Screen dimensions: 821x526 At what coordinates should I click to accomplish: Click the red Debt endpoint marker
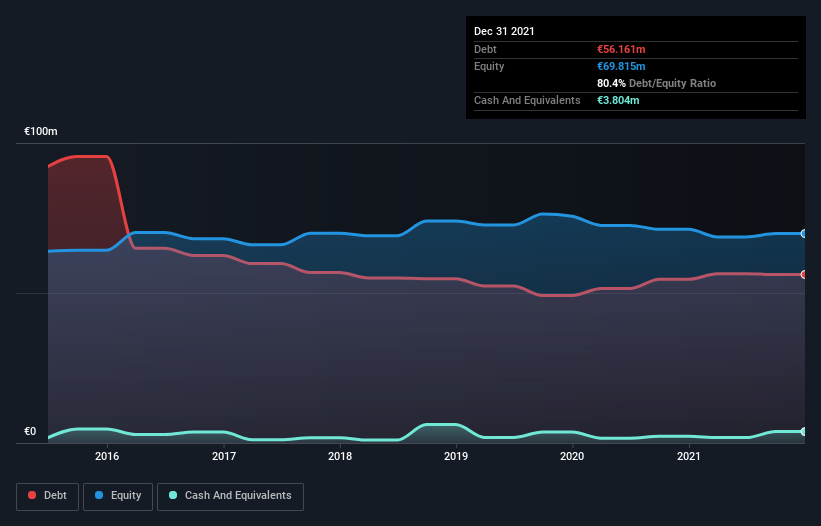tap(804, 274)
